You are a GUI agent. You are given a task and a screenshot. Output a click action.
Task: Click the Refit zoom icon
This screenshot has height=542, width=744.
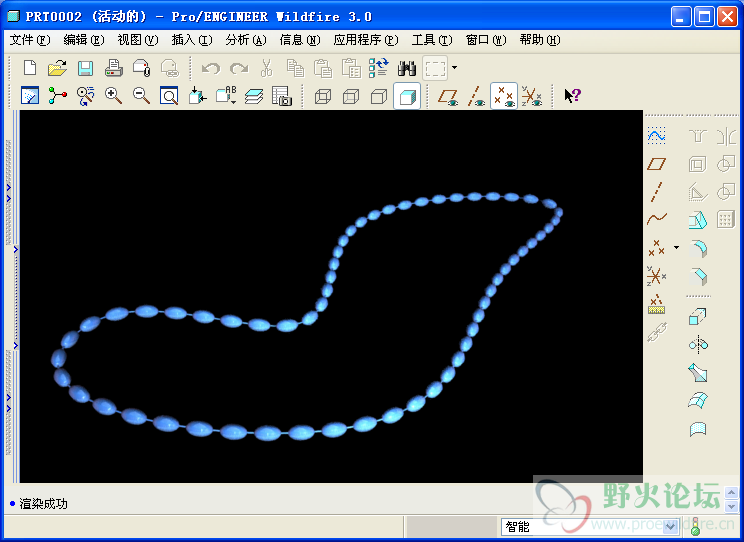(169, 95)
